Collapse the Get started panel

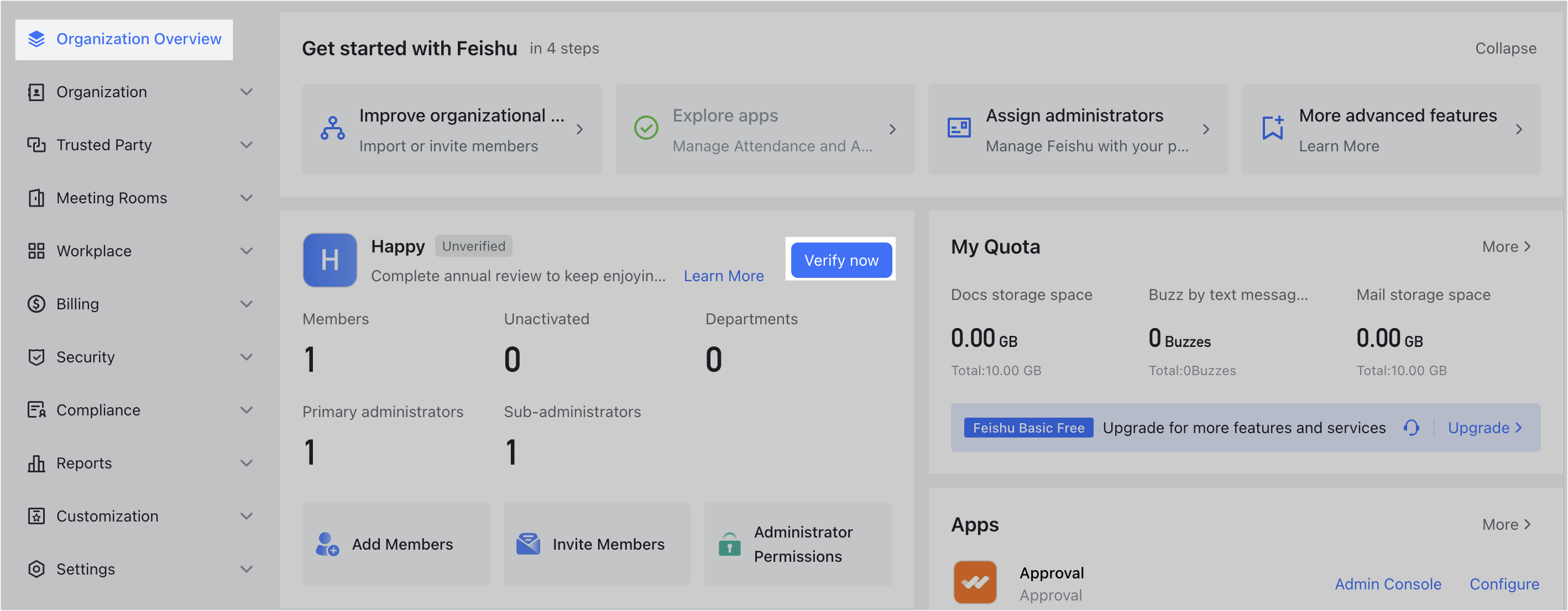[1505, 49]
